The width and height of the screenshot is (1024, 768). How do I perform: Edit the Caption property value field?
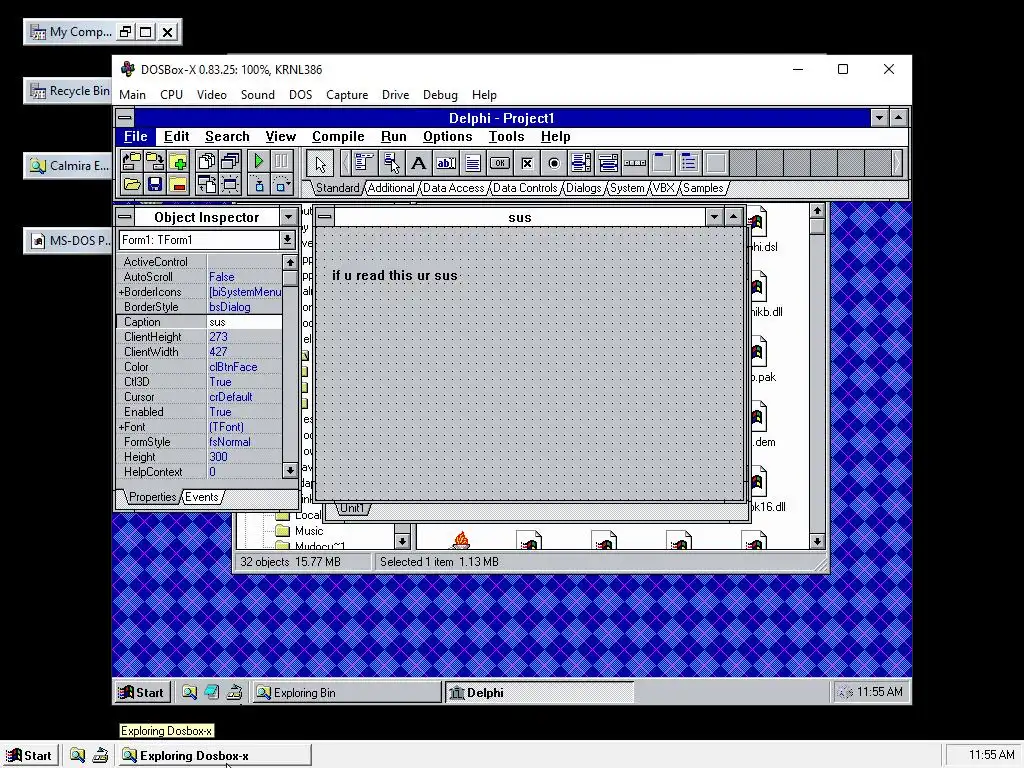[245, 322]
